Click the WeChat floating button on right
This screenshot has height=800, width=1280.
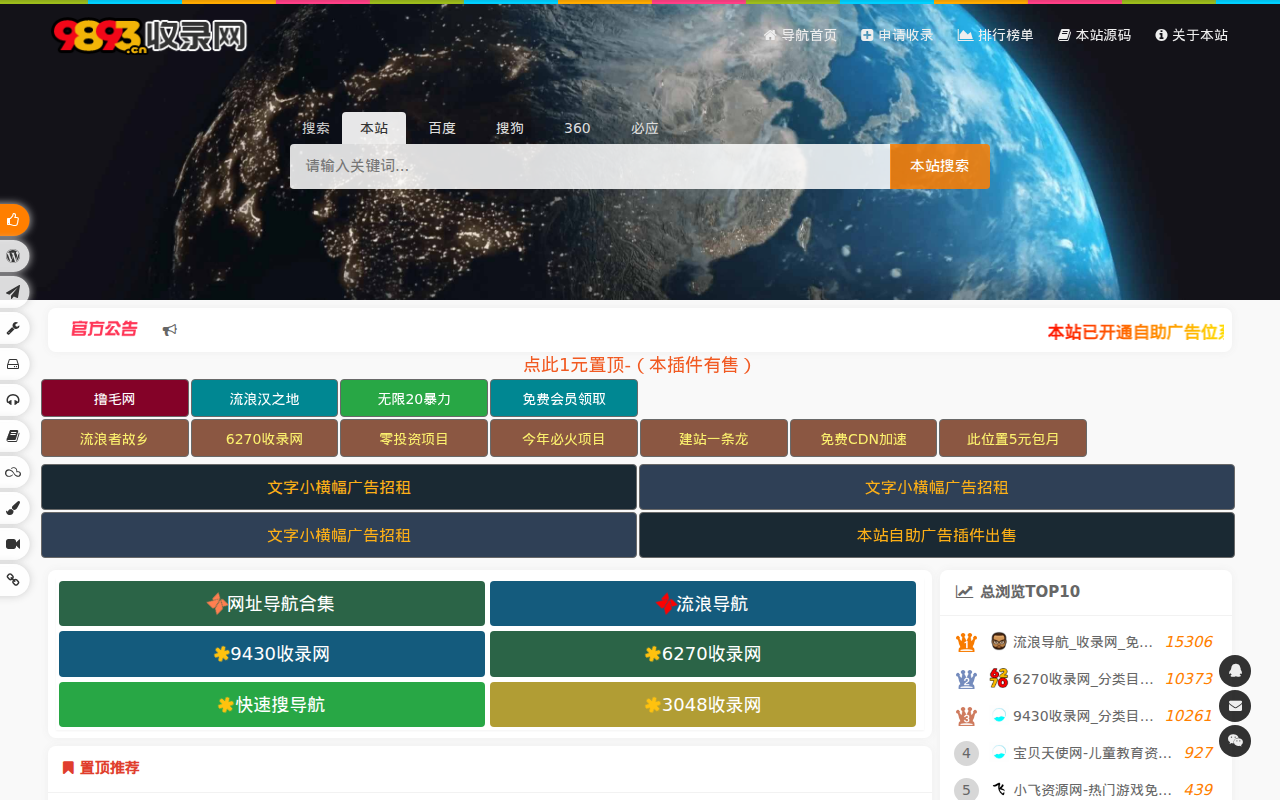pos(1235,741)
